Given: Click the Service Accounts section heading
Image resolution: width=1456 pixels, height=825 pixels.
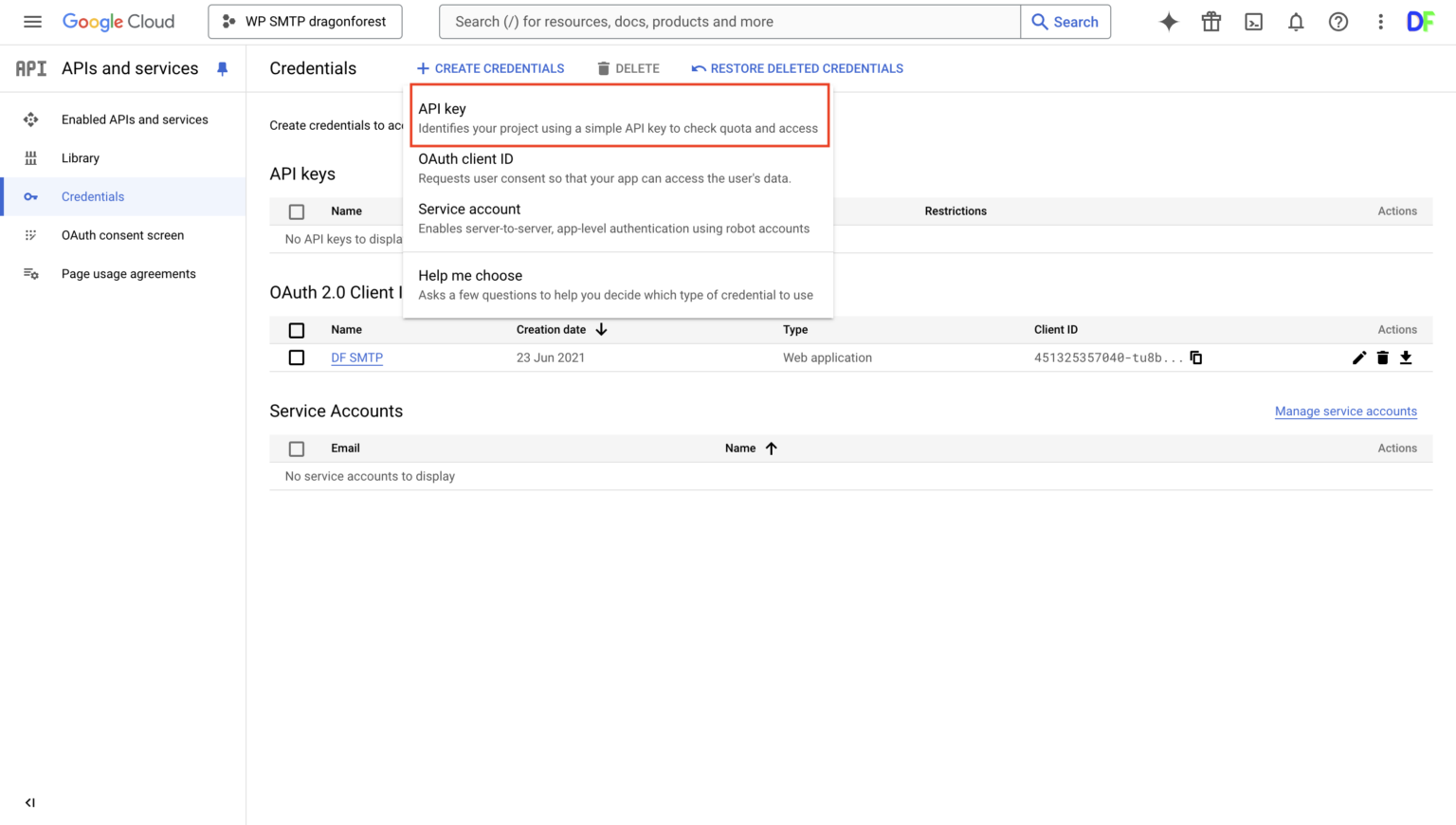Looking at the screenshot, I should [x=337, y=411].
